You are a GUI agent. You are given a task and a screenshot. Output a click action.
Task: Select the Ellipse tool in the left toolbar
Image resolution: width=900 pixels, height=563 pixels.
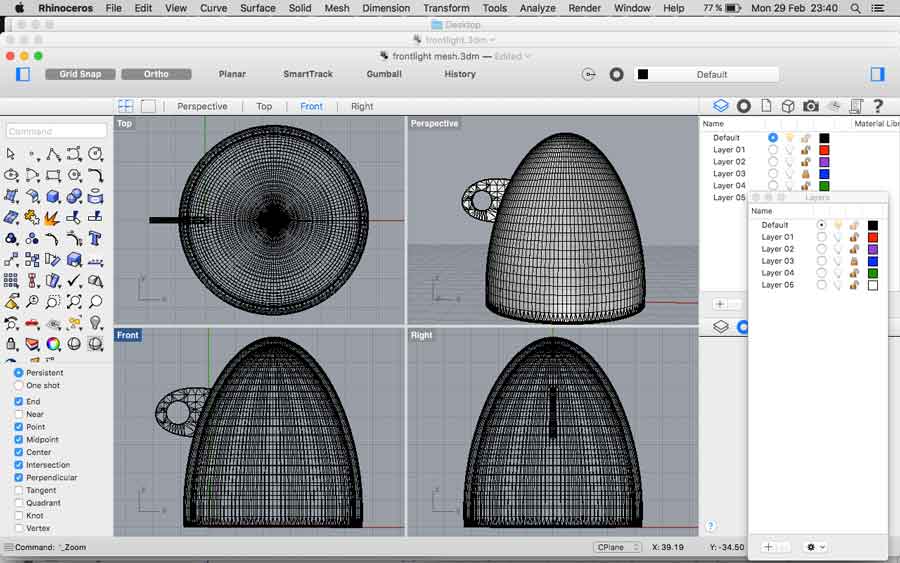pyautogui.click(x=11, y=175)
